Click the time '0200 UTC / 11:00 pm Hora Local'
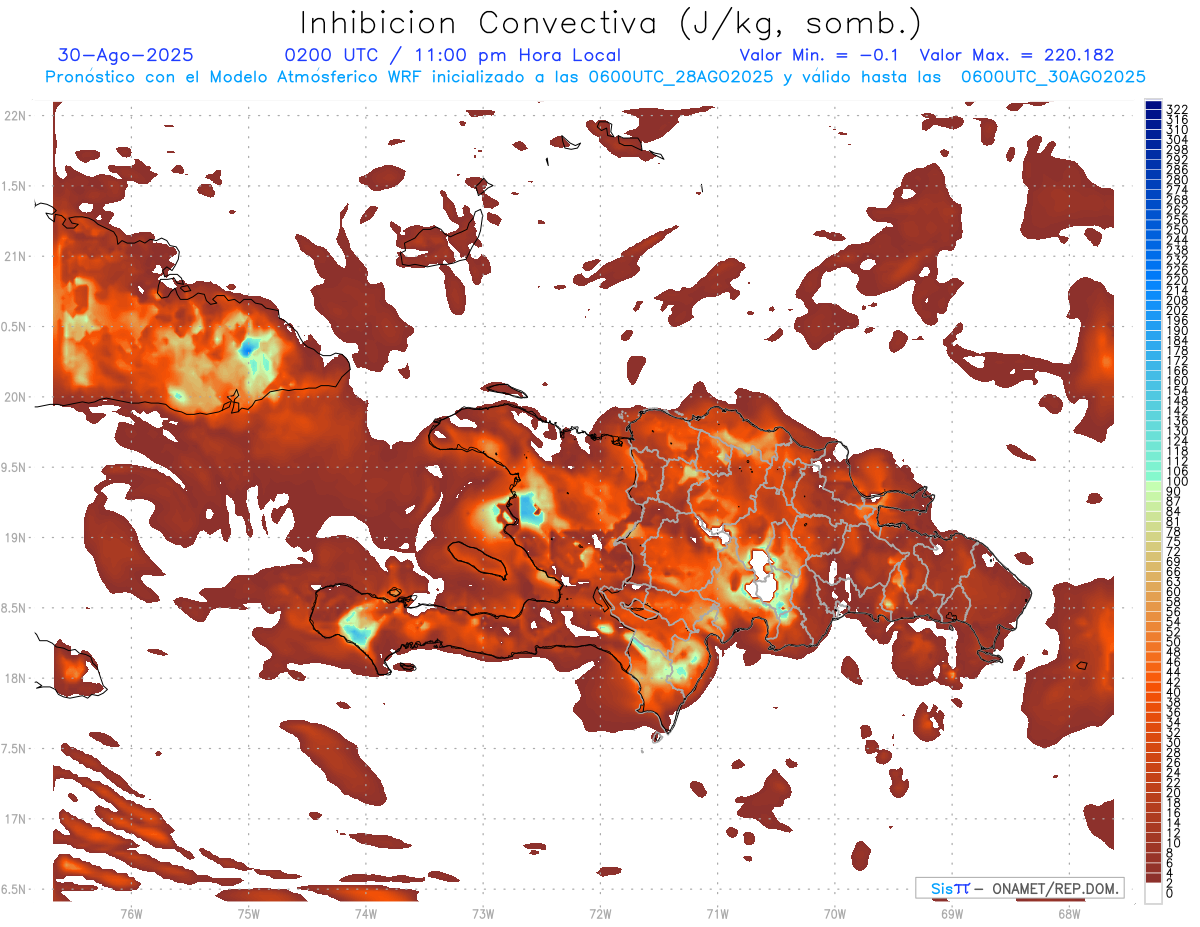 pos(452,55)
